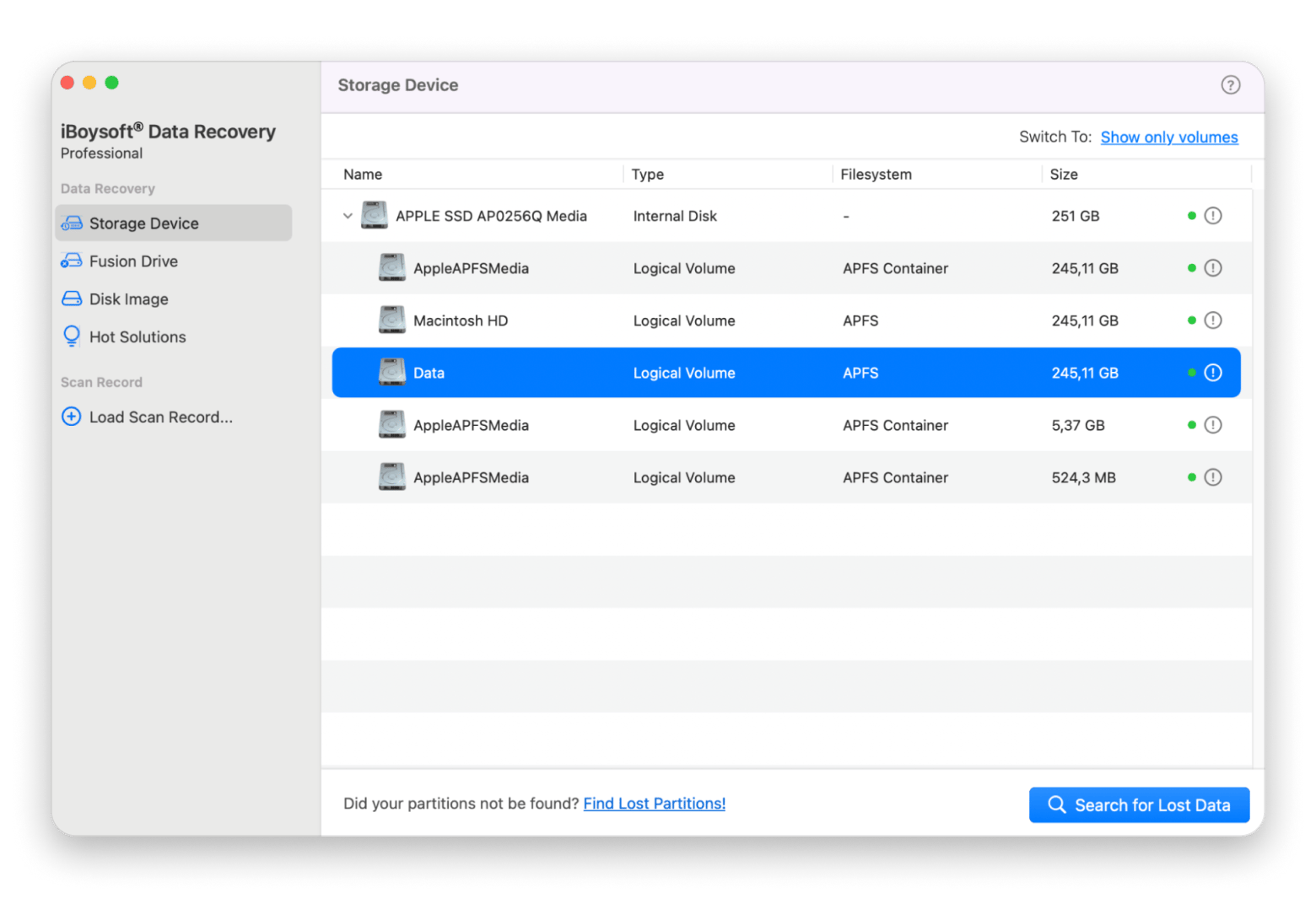Select Storage Device in sidebar

(x=174, y=223)
